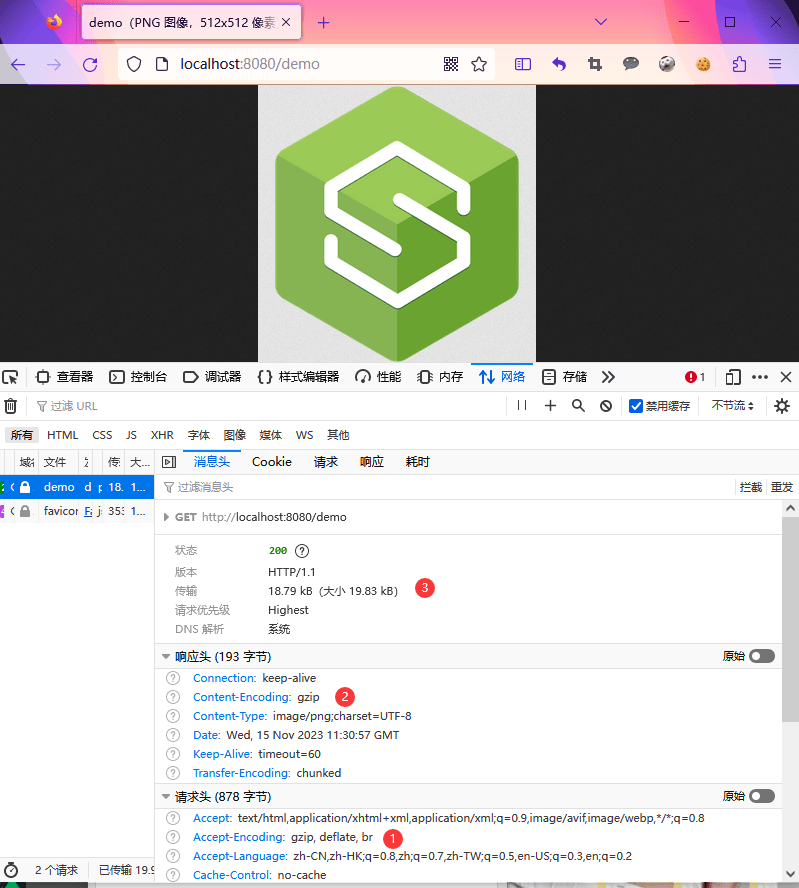Show more devtools tabs chevron
799x888 pixels.
click(608, 377)
